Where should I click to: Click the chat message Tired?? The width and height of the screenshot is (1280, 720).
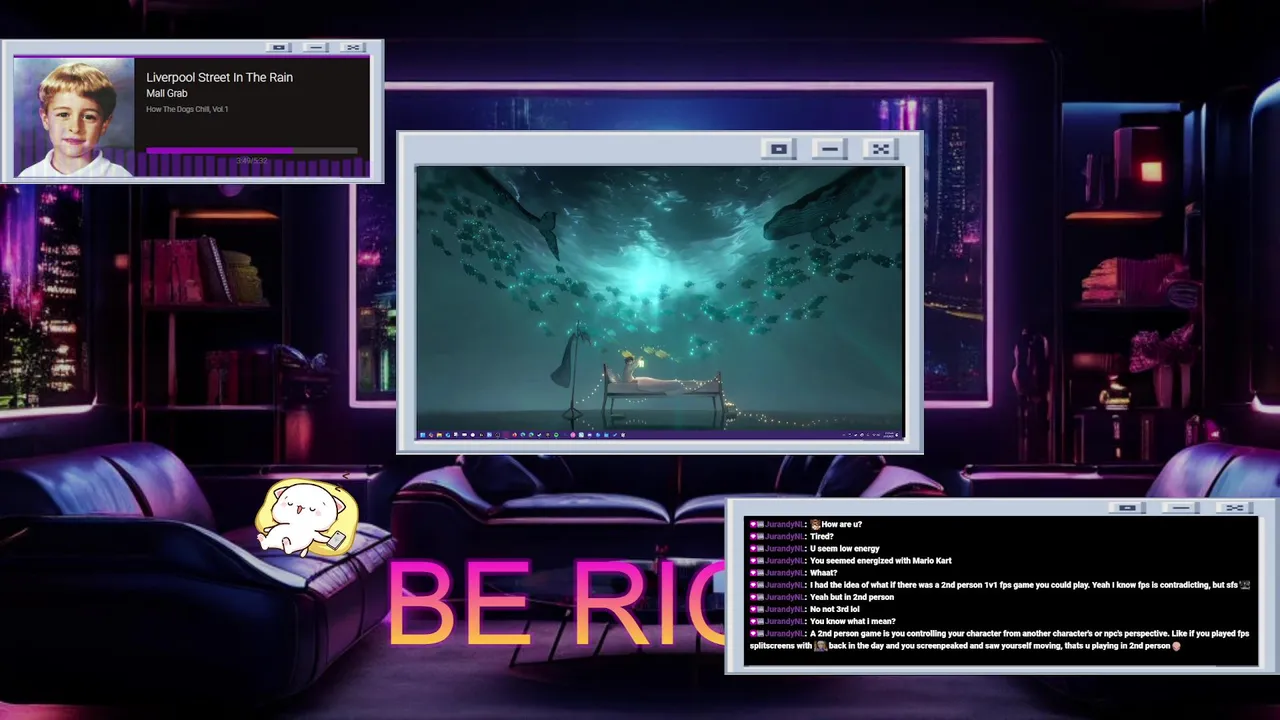tap(821, 536)
